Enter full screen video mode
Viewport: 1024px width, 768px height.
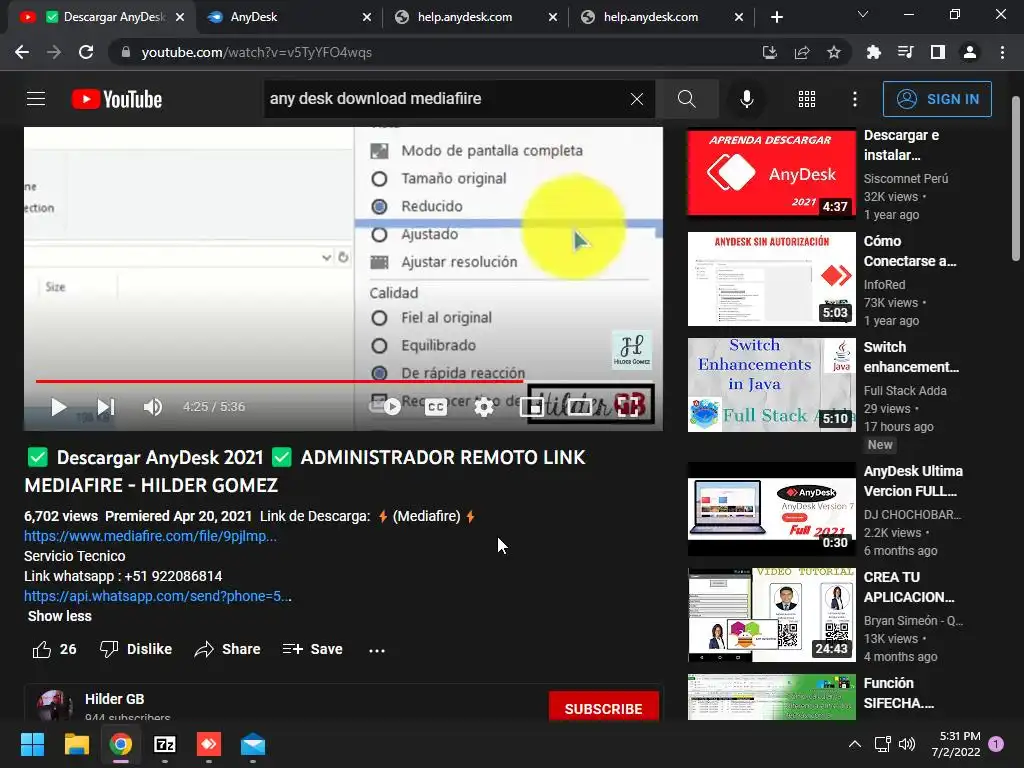click(628, 407)
